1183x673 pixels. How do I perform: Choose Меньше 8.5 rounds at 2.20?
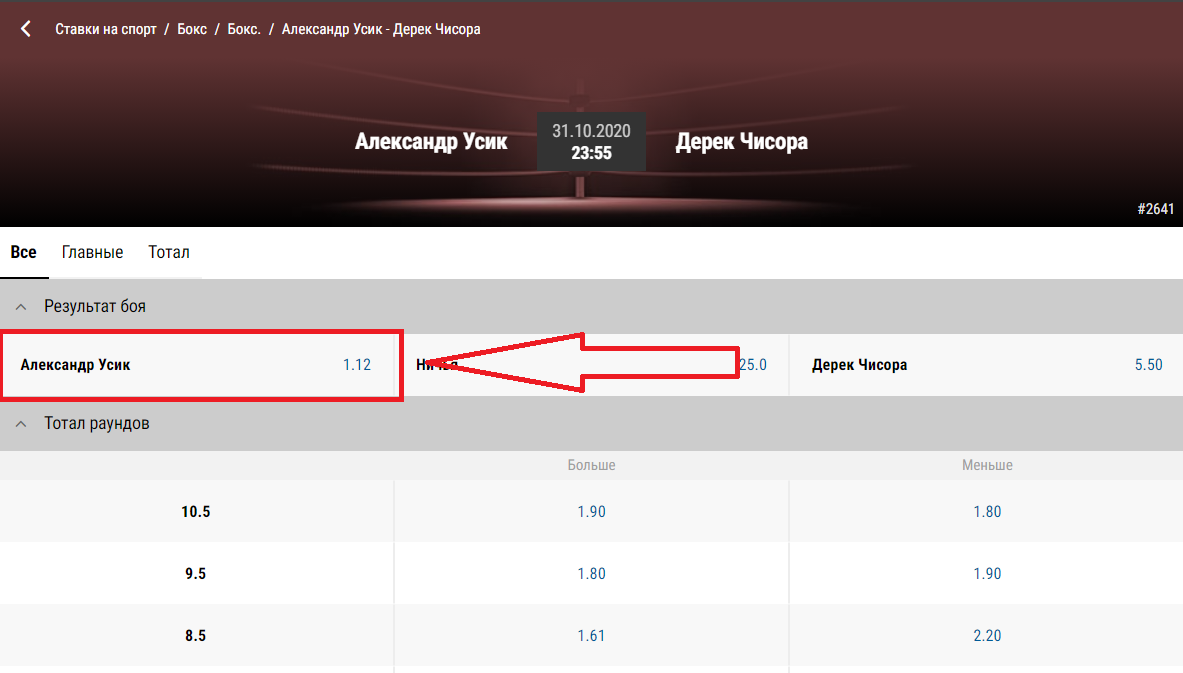(986, 636)
